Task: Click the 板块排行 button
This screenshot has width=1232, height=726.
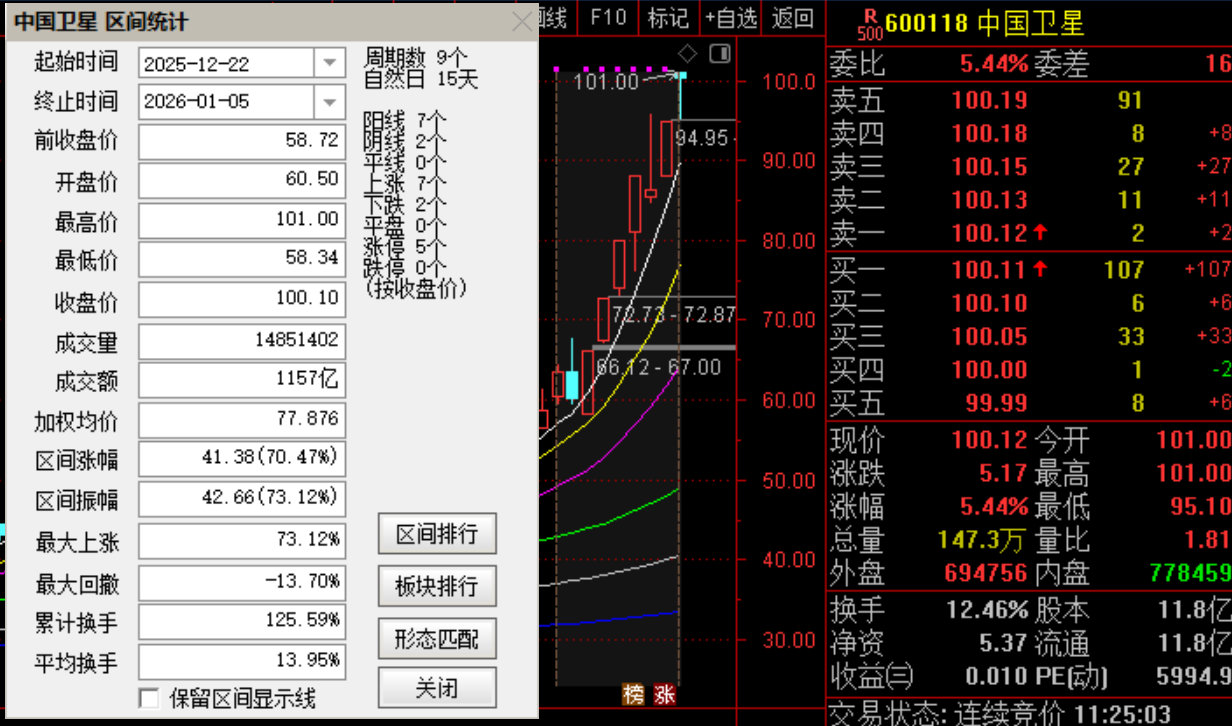Action: [x=437, y=586]
